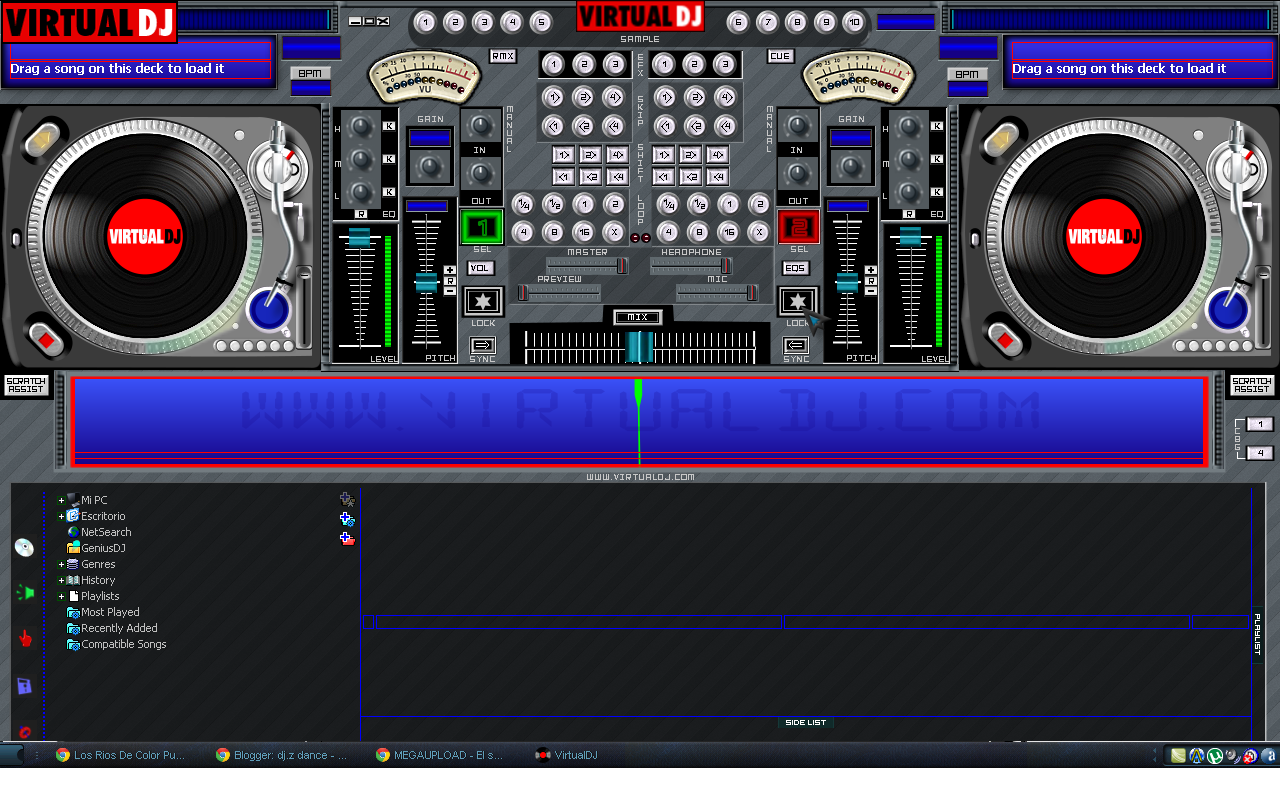Click the MASTER volume slider

coord(587,266)
